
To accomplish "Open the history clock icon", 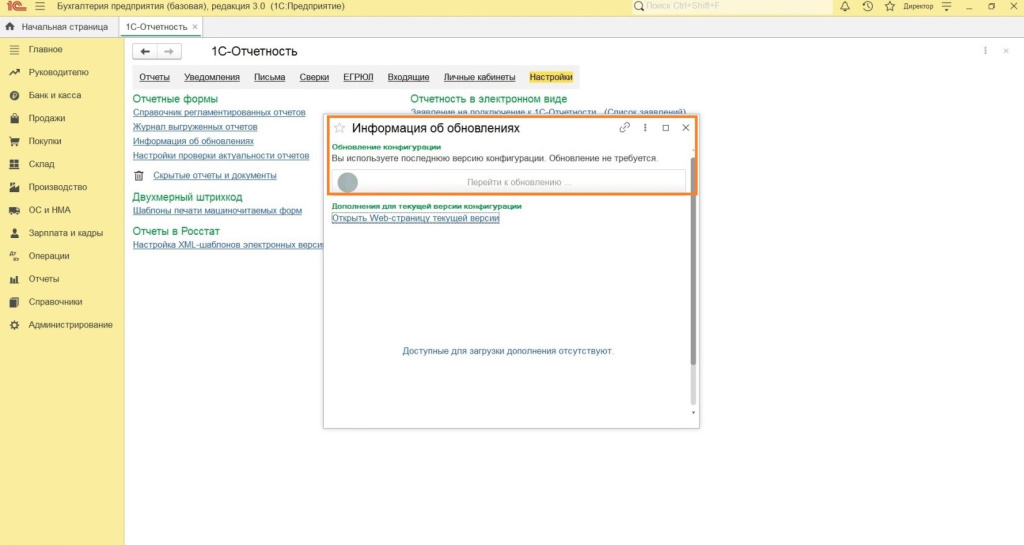I will coord(867,7).
